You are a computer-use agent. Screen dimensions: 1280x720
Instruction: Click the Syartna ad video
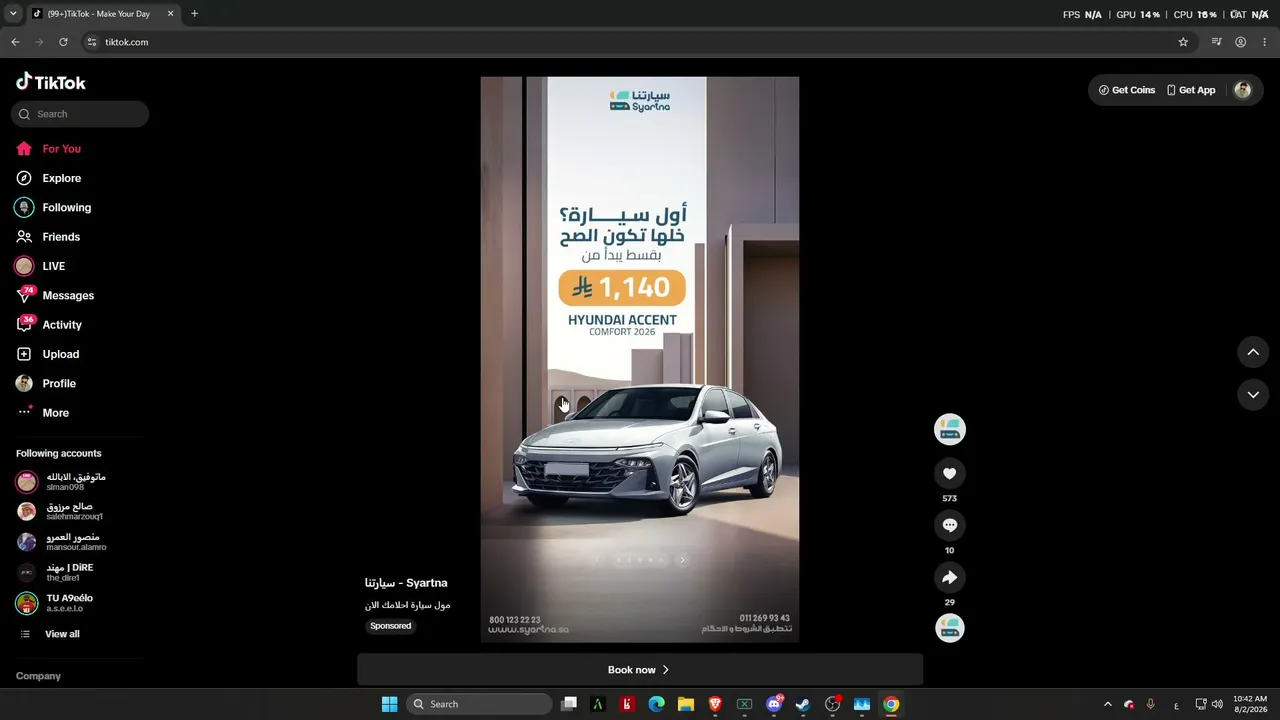(640, 359)
